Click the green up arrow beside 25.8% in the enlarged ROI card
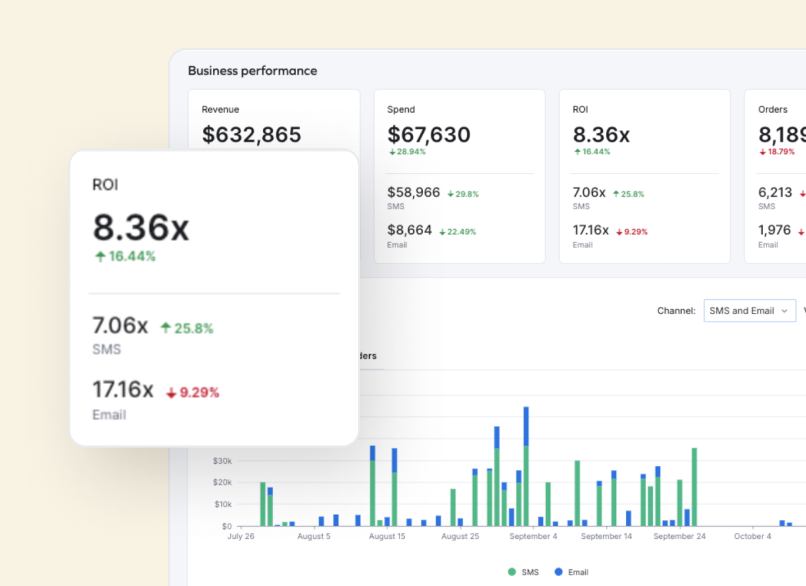 pyautogui.click(x=166, y=328)
